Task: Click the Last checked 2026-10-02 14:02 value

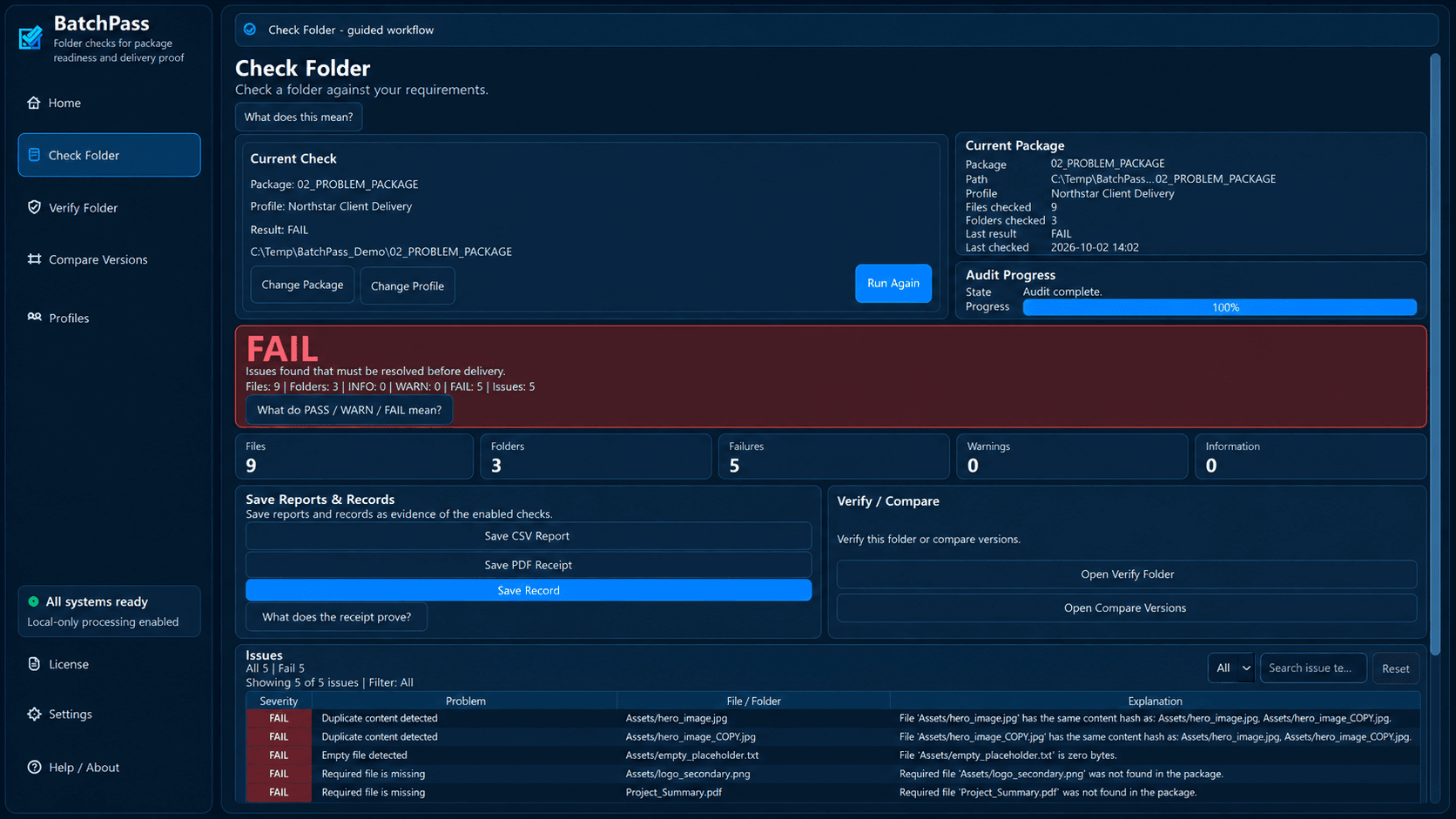Action: coord(1095,247)
